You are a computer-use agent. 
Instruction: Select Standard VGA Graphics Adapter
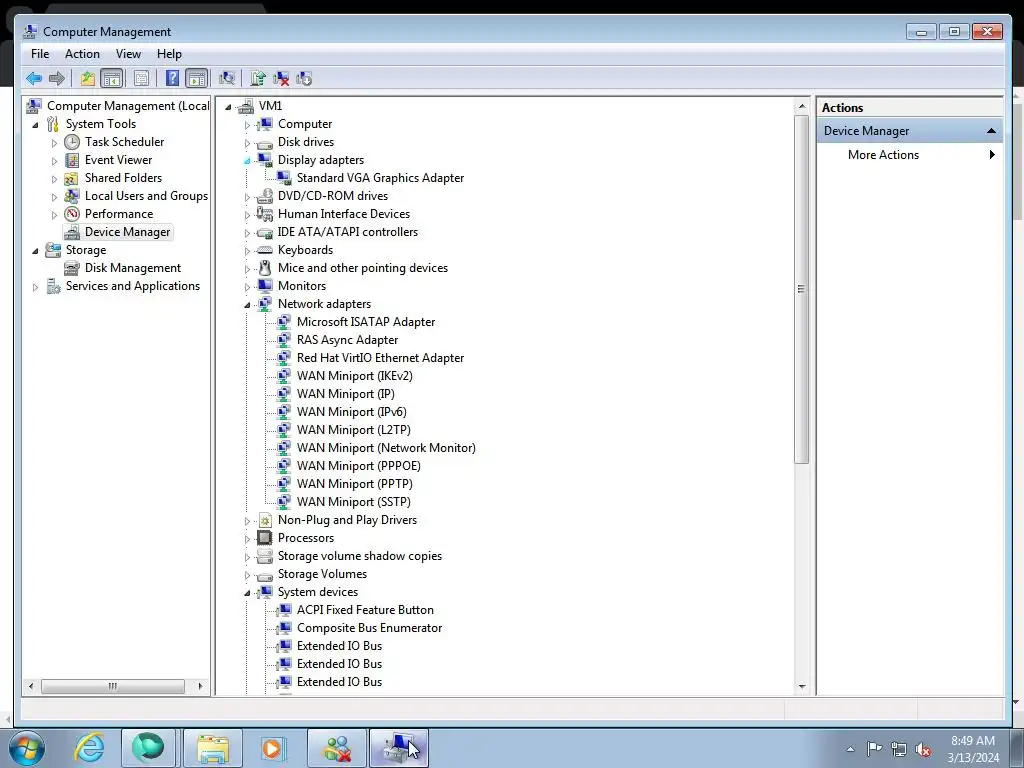pyautogui.click(x=380, y=178)
